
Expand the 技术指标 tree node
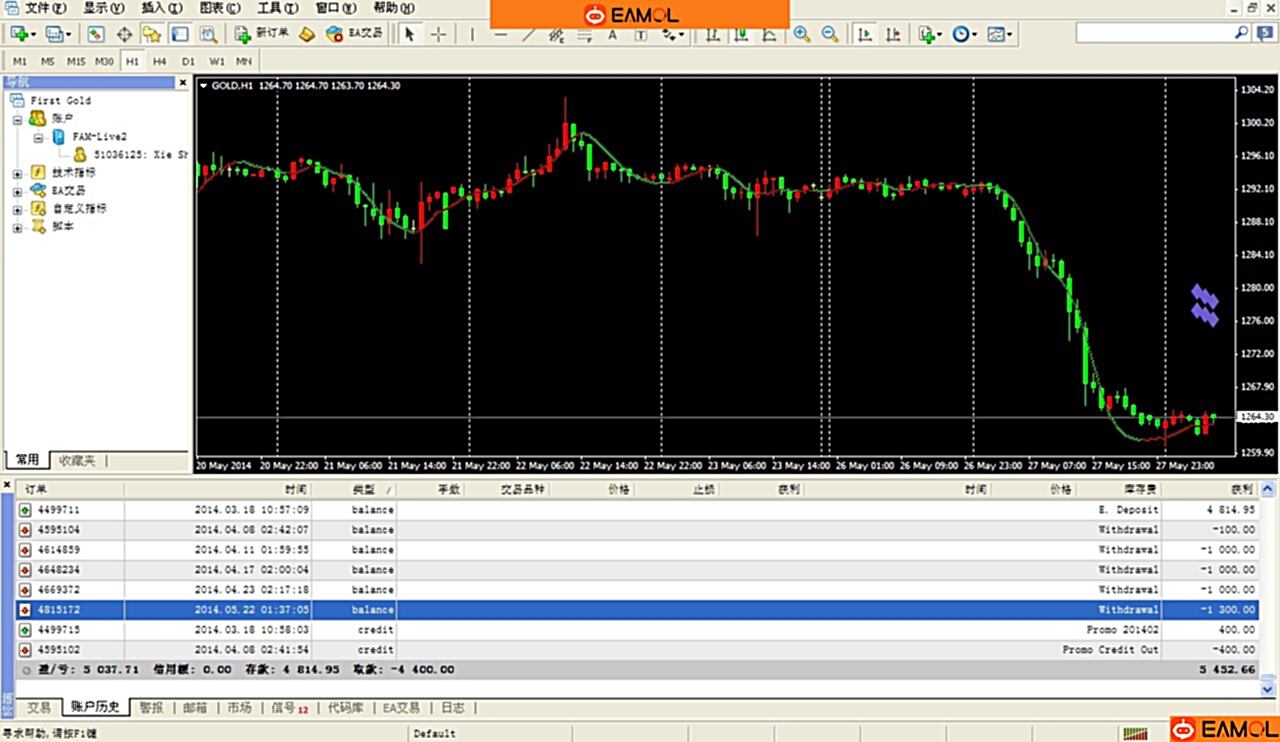click(x=17, y=173)
